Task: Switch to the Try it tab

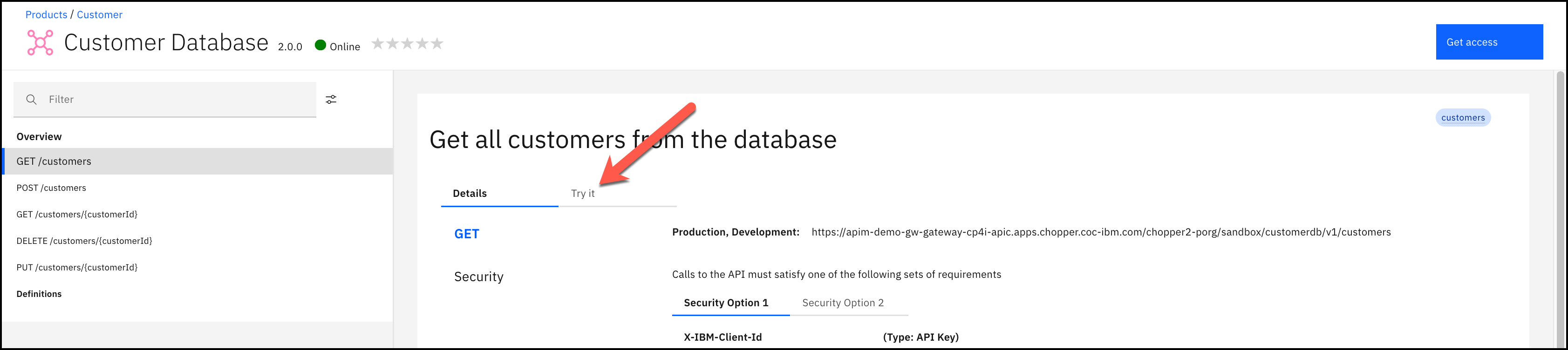Action: coord(617,193)
